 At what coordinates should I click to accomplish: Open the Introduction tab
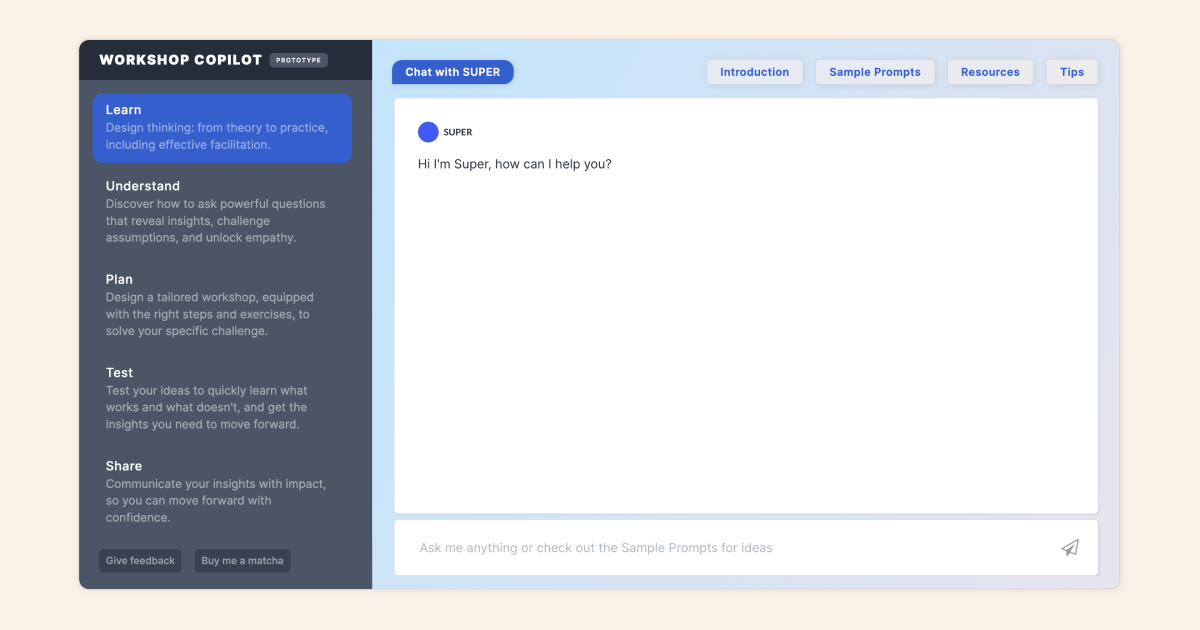pos(754,72)
